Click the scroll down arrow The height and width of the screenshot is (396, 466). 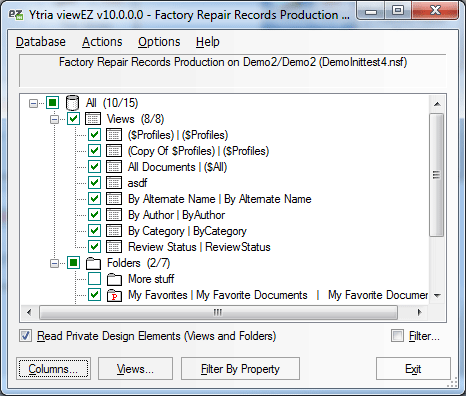(437, 296)
